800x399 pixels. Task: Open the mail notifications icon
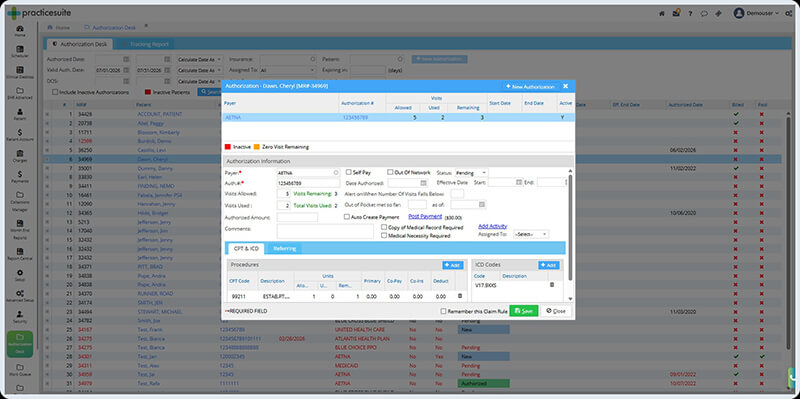pos(676,13)
